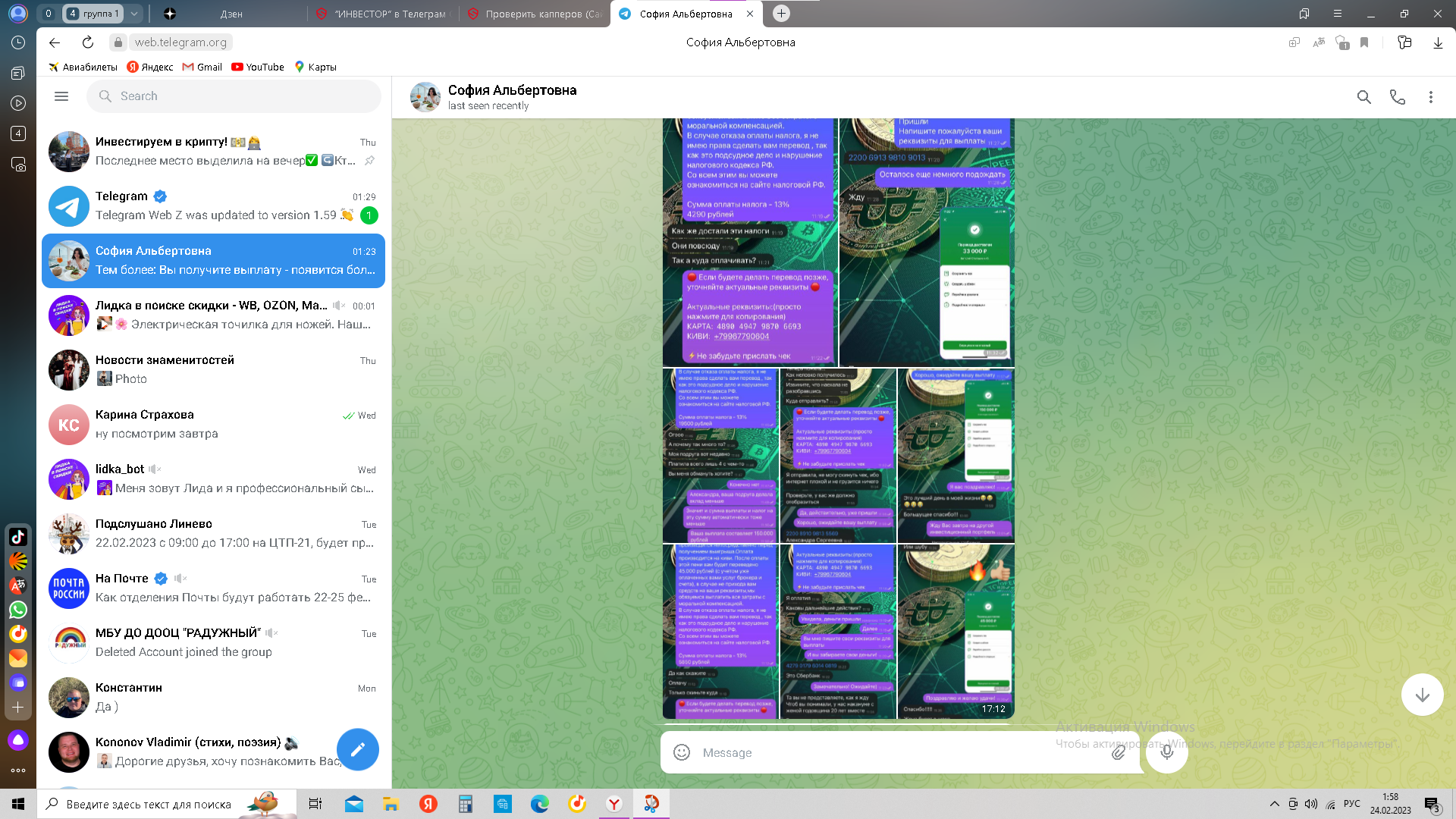This screenshot has height=819, width=1456.
Task: Search in the Софія Альбертовна chat
Action: (x=1363, y=97)
